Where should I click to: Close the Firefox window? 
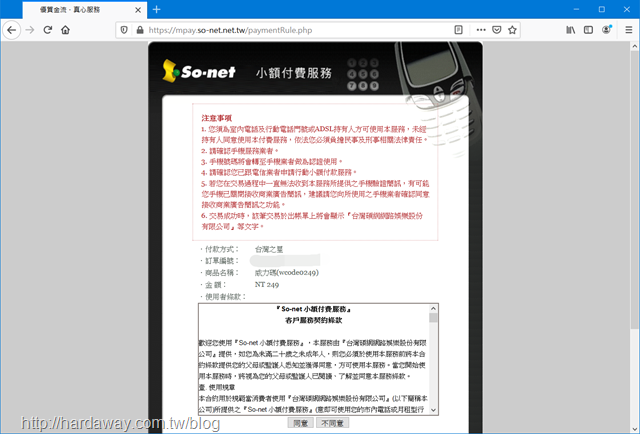627,9
